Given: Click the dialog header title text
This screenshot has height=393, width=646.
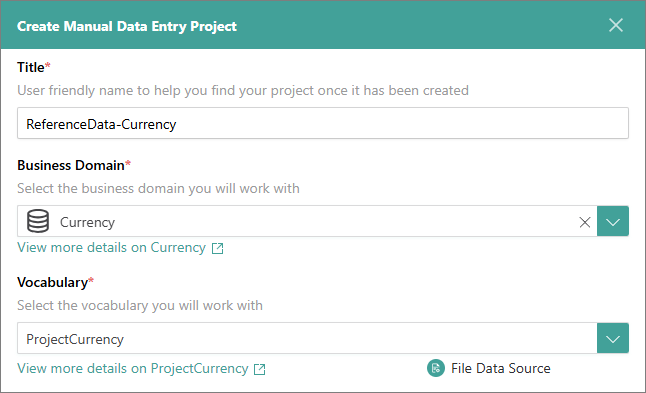Looking at the screenshot, I should pyautogui.click(x=127, y=26).
